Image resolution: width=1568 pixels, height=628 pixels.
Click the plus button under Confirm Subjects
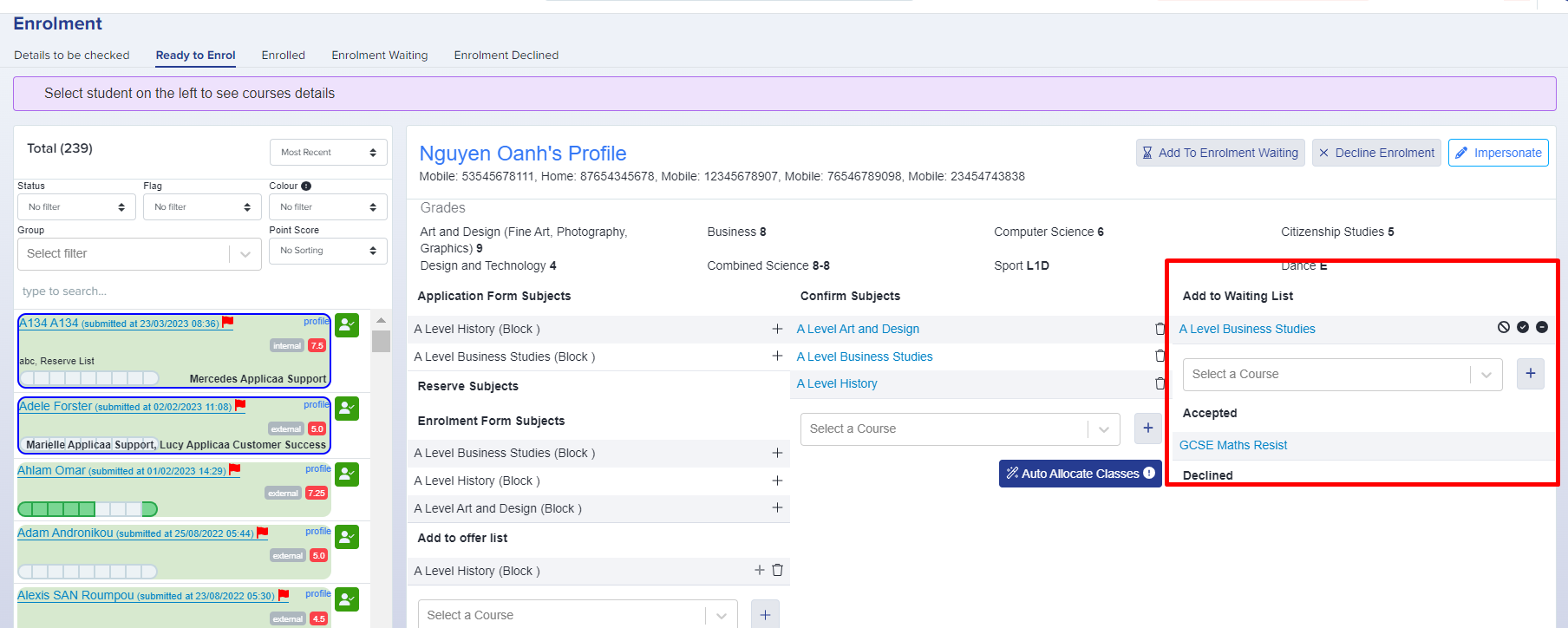[1147, 428]
